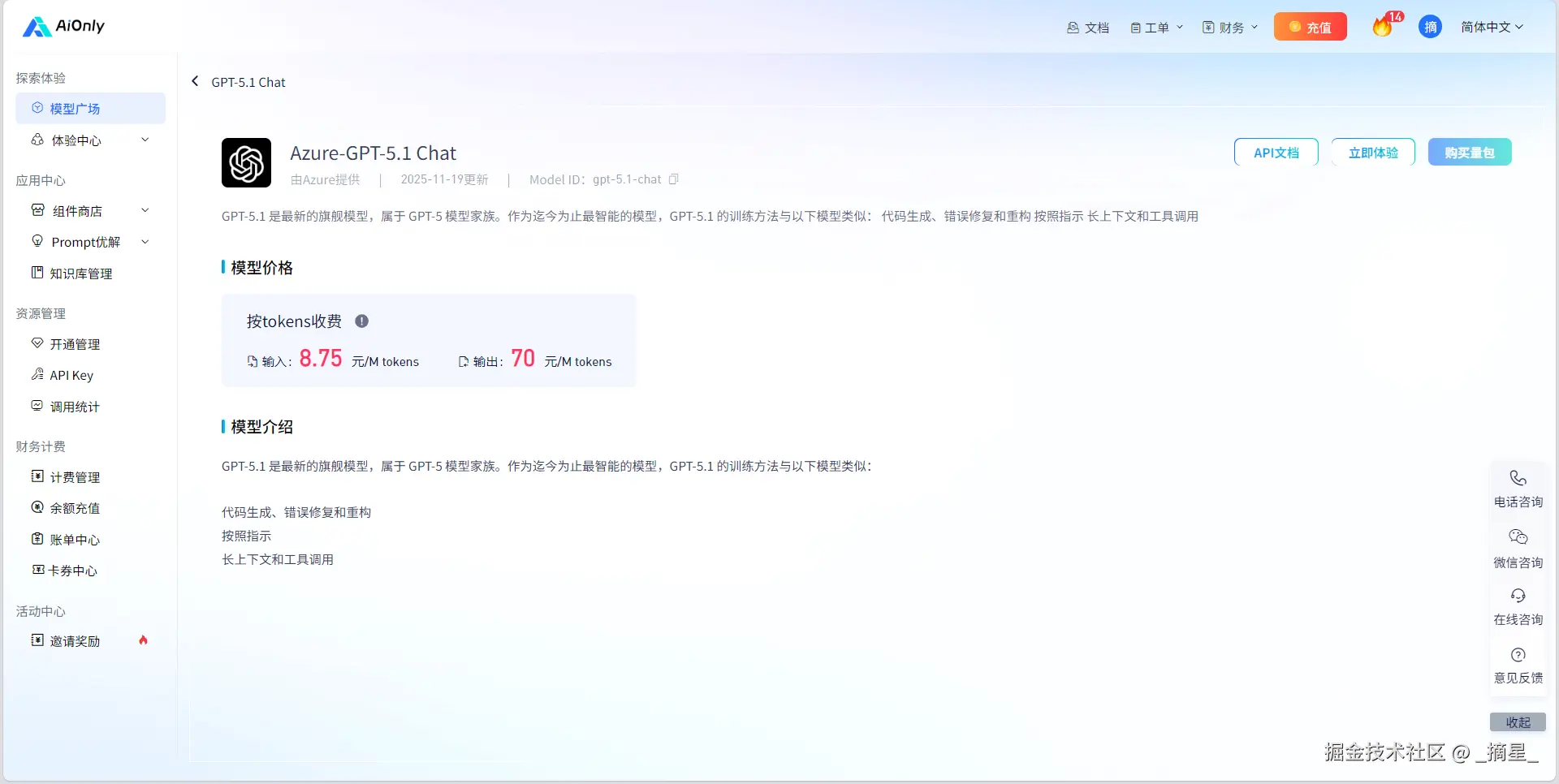The width and height of the screenshot is (1559, 784).
Task: Click the AiOnly logo
Action: pos(63,27)
